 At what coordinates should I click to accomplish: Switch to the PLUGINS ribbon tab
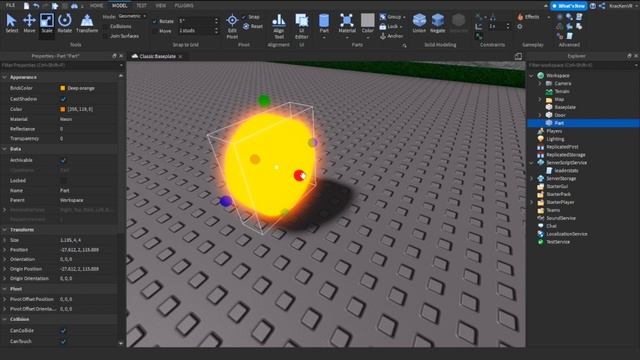pos(184,6)
